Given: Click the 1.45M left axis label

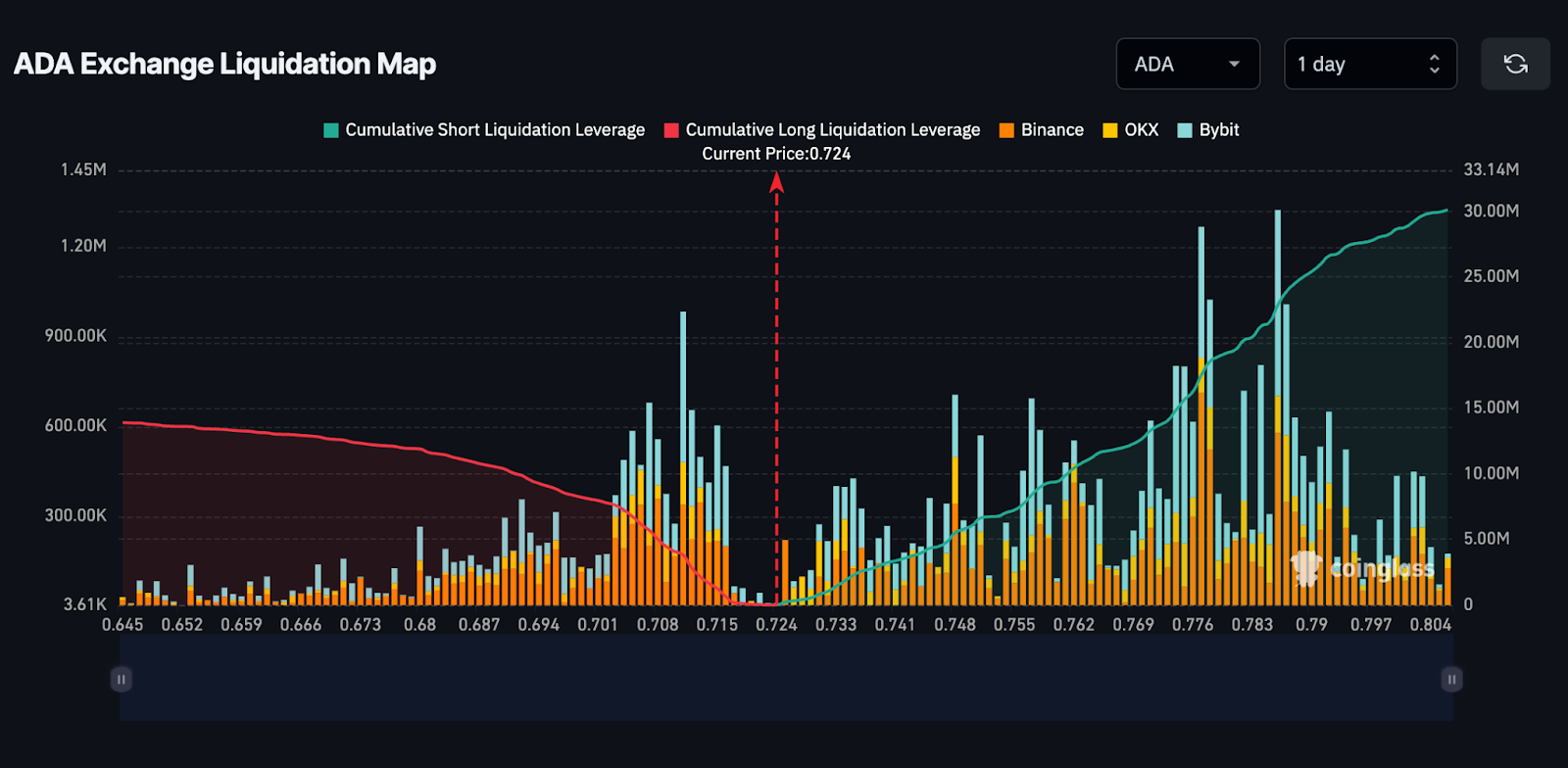Looking at the screenshot, I should click(83, 169).
